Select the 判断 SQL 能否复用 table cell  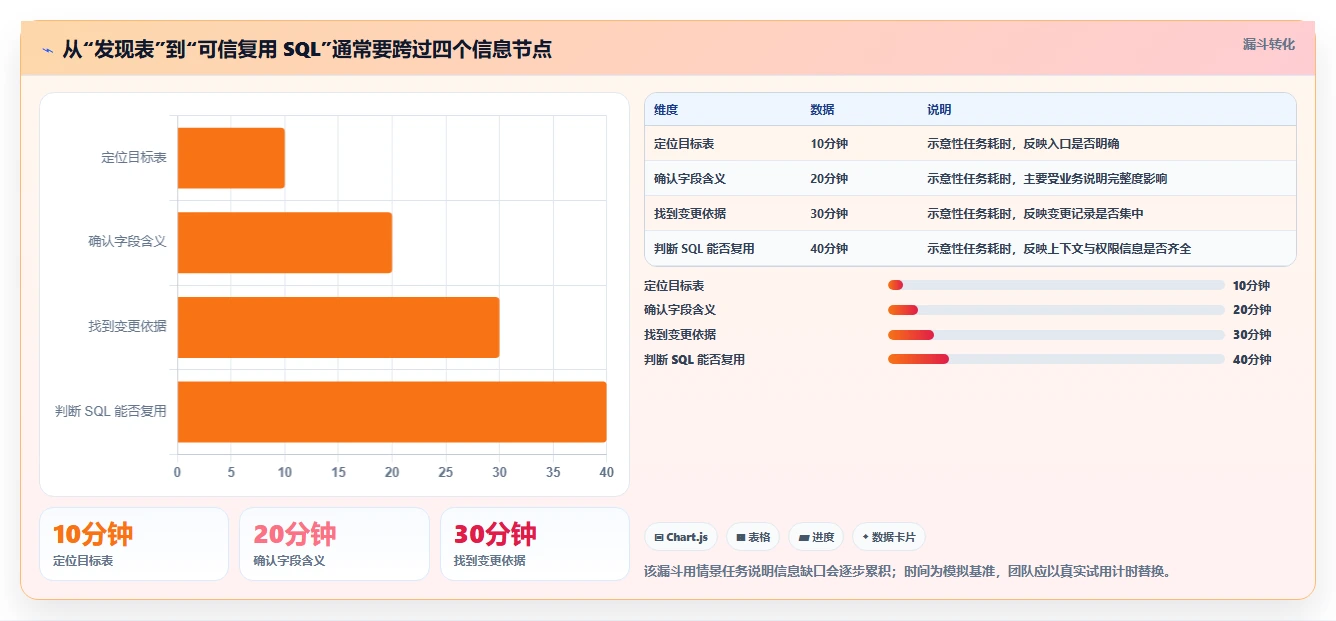[704, 249]
